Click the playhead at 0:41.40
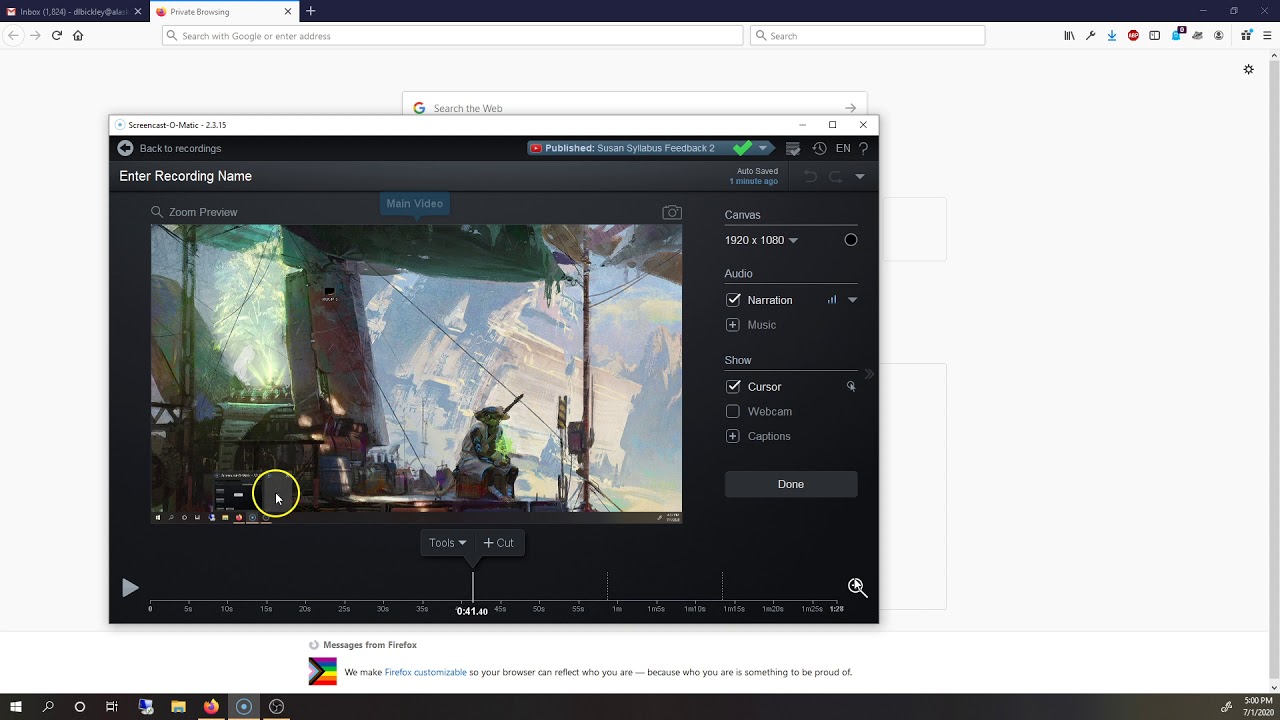Viewport: 1280px width, 720px height. click(x=472, y=611)
